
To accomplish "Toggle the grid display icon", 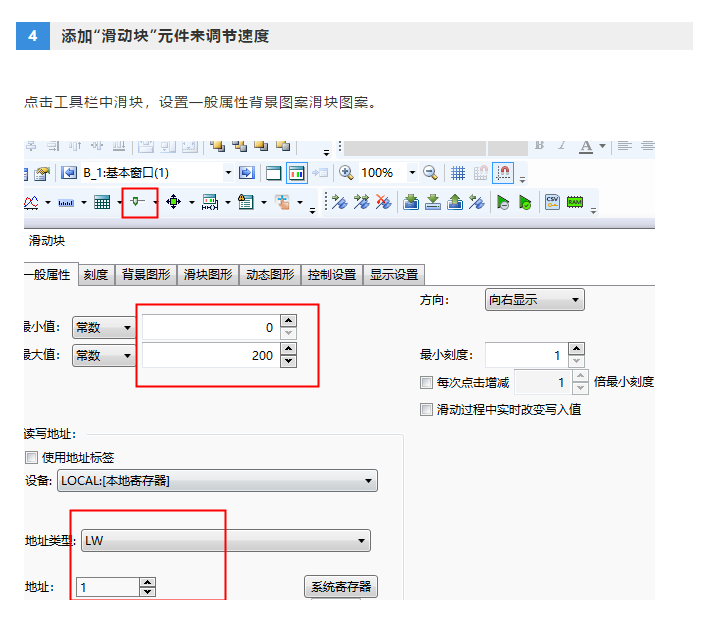I will click(x=458, y=172).
